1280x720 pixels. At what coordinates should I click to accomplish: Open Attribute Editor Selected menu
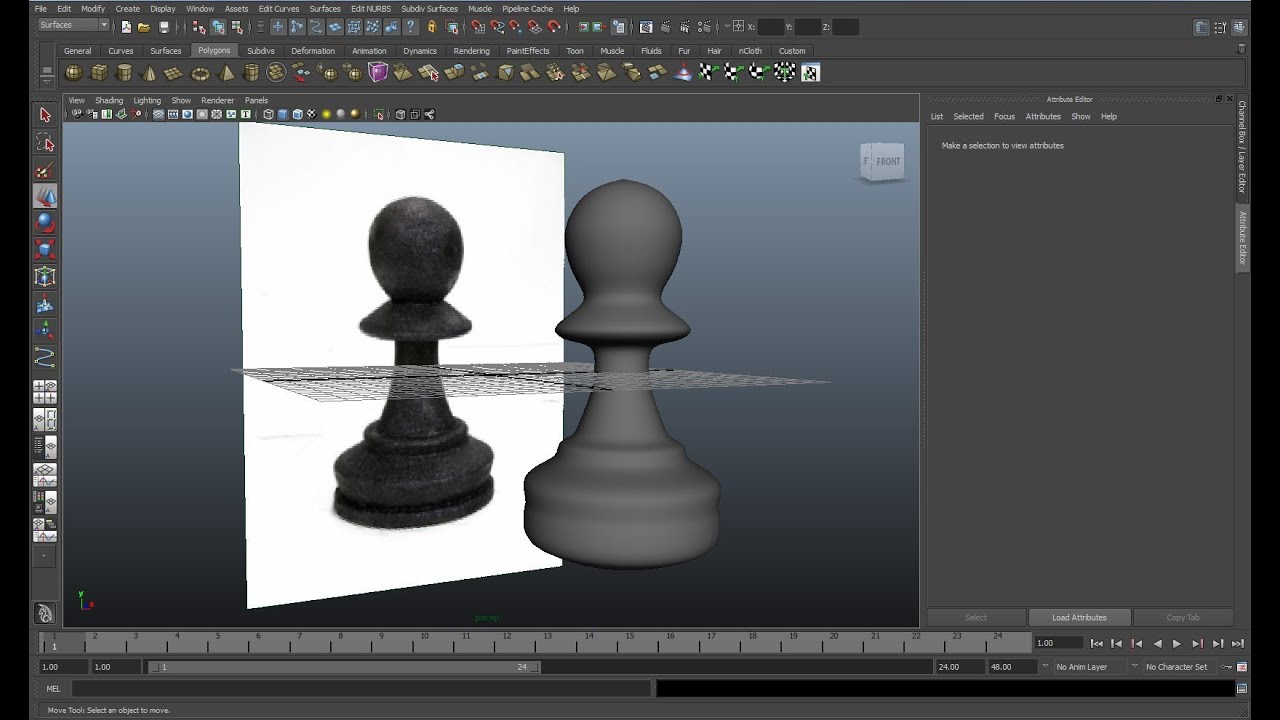tap(968, 117)
